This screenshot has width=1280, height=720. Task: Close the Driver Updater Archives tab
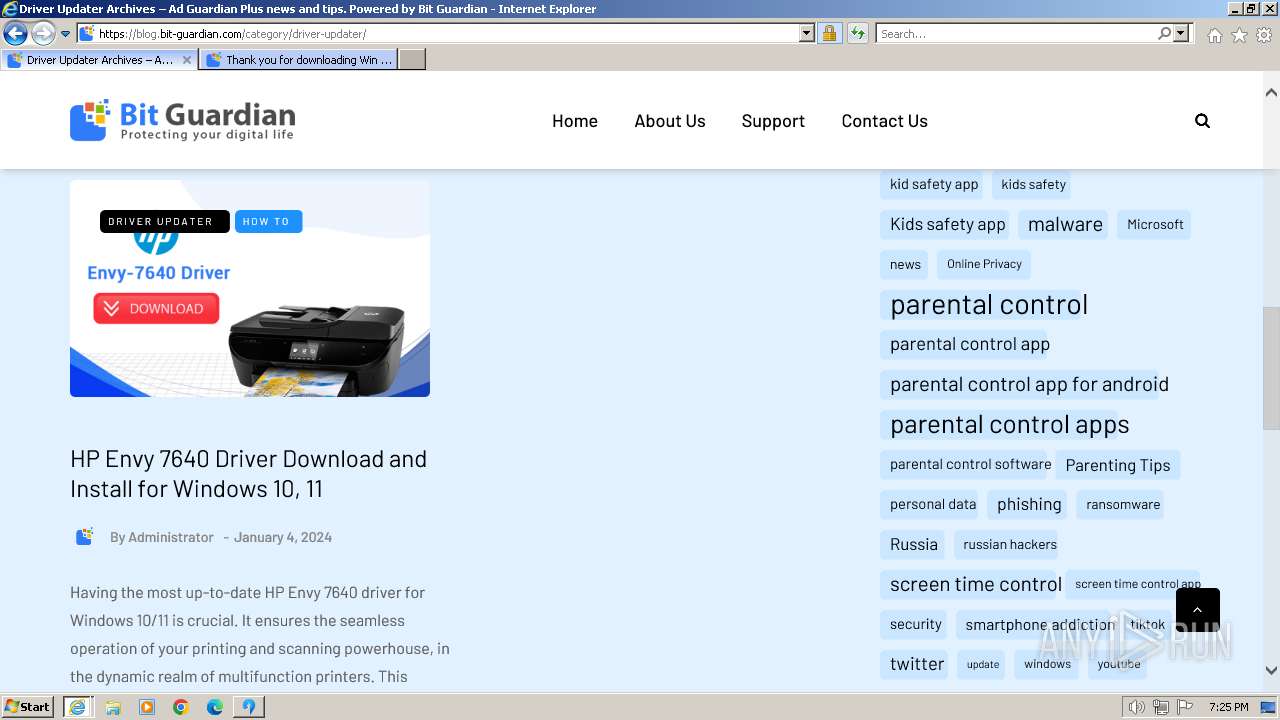(186, 60)
